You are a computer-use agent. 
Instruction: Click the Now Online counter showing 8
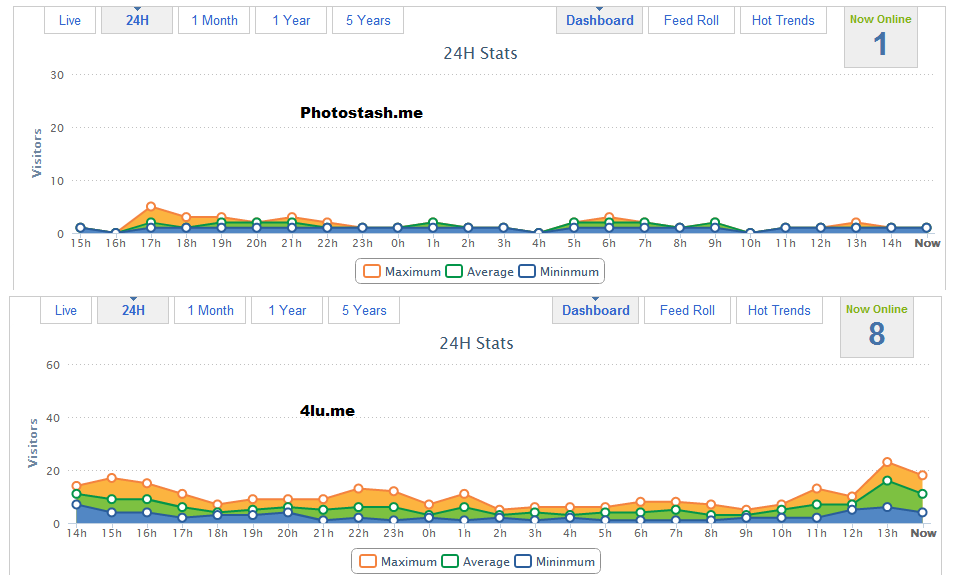[x=876, y=327]
